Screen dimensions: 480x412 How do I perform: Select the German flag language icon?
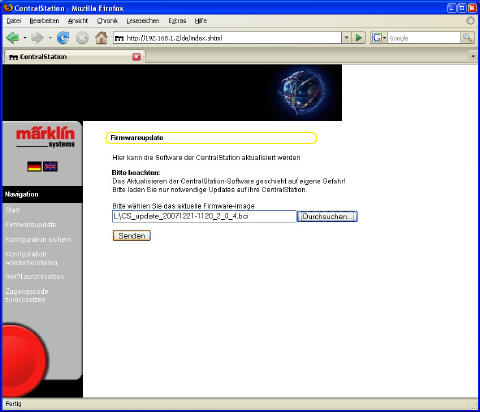tap(34, 166)
